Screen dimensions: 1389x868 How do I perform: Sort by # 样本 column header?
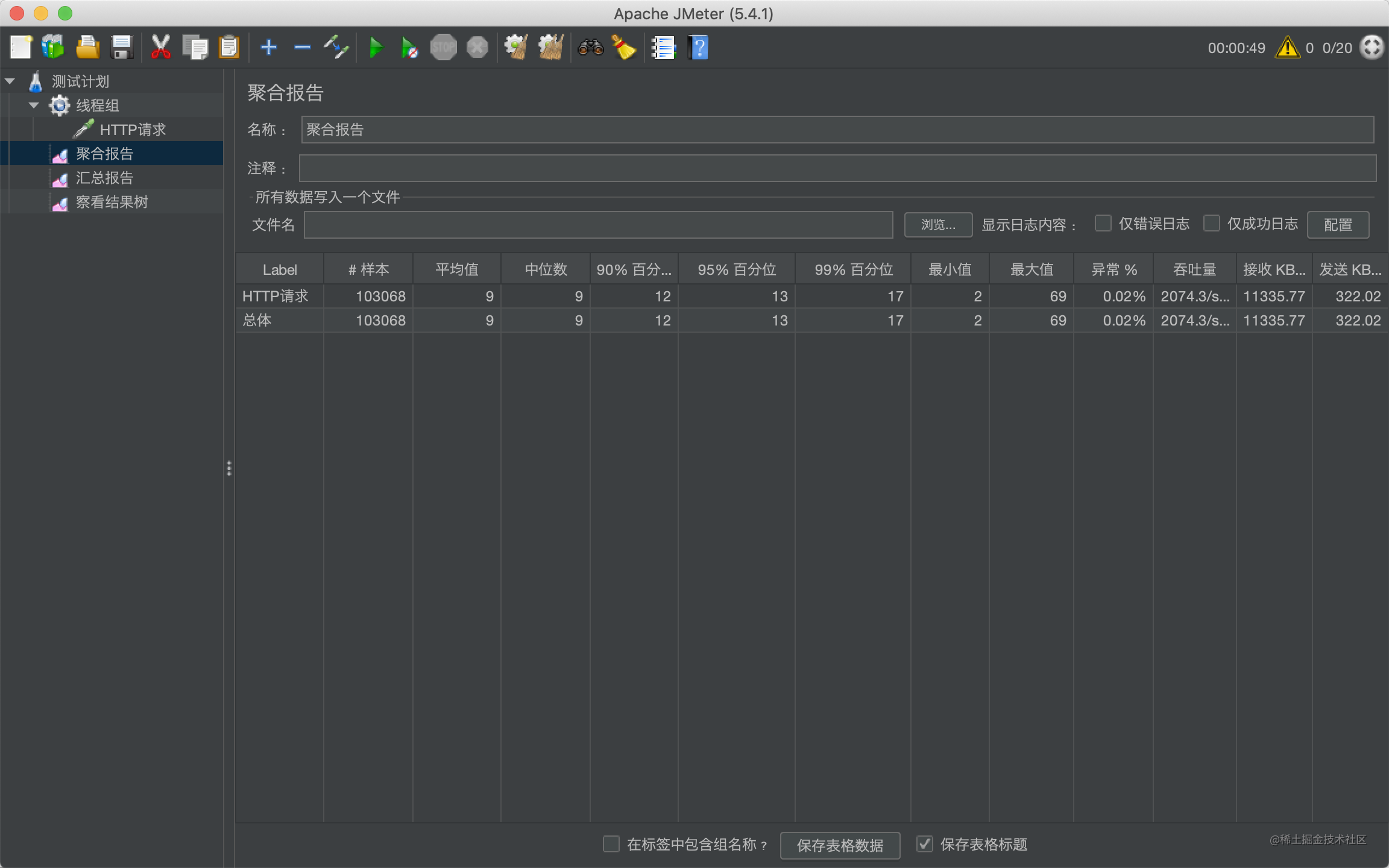(368, 269)
